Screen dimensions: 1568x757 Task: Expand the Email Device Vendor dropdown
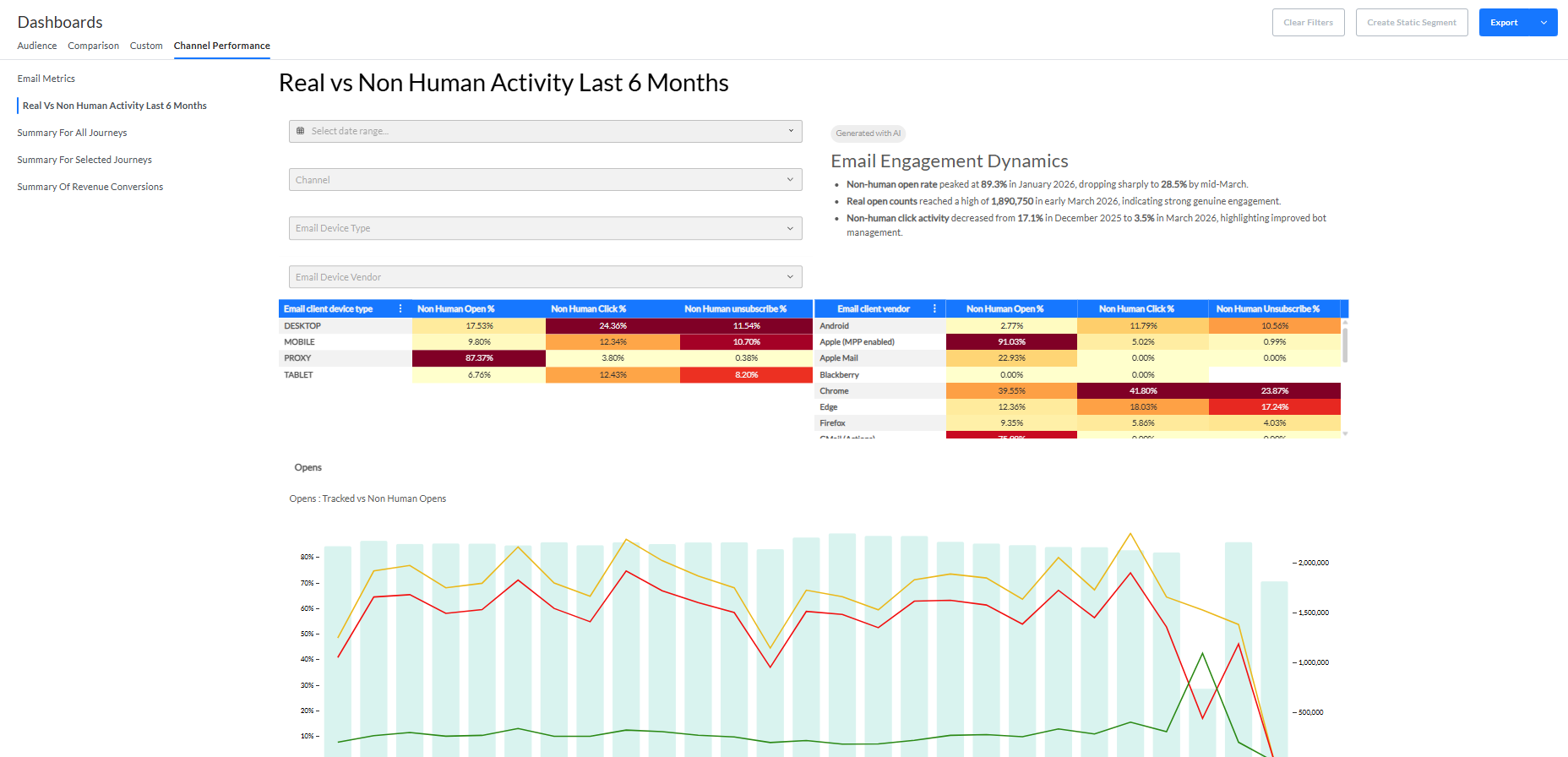click(545, 277)
